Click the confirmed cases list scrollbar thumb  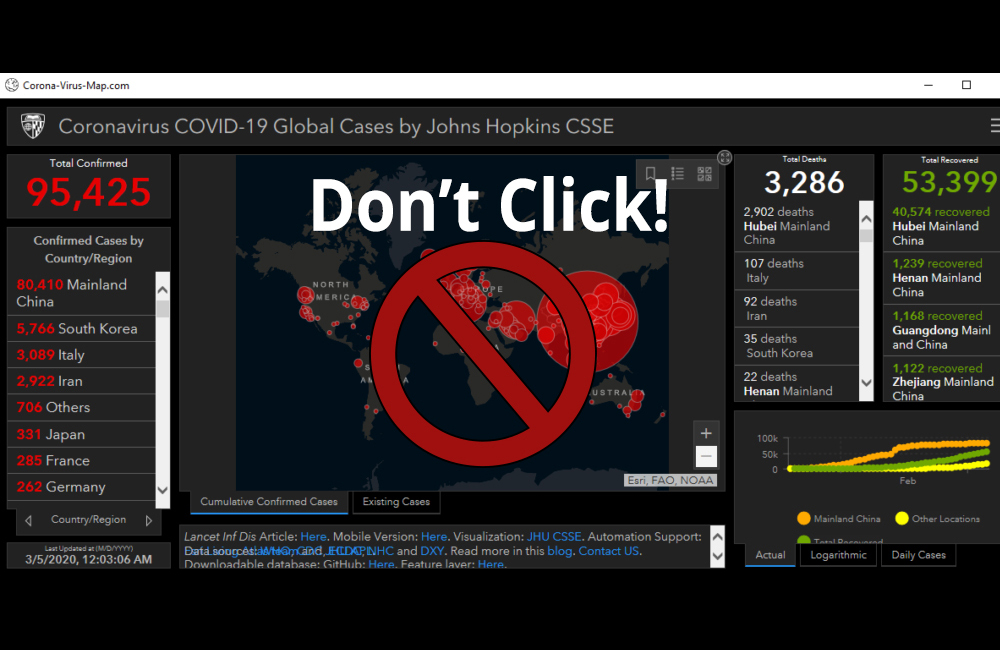click(163, 309)
